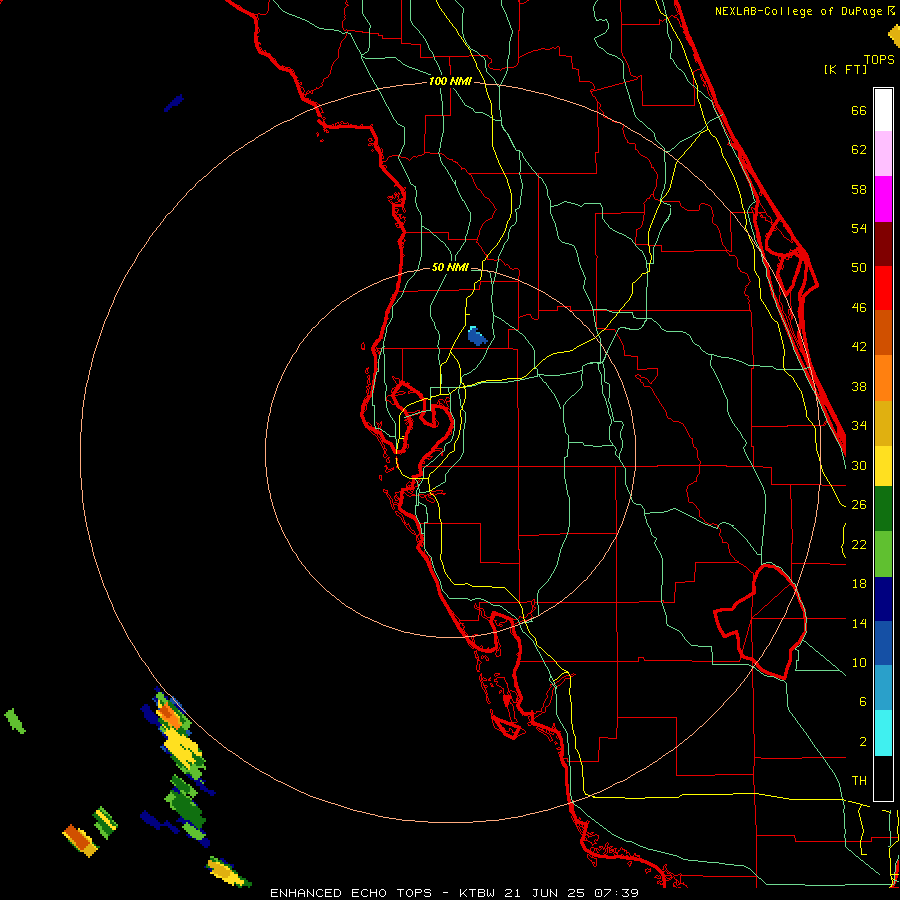Viewport: 900px width, 900px height.
Task: Click the Lake Okeechobee outline
Action: [x=761, y=621]
